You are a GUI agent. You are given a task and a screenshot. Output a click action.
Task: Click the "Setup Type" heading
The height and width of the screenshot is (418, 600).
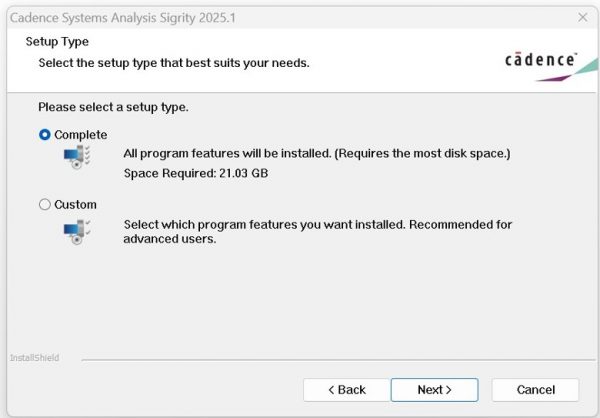(x=57, y=41)
